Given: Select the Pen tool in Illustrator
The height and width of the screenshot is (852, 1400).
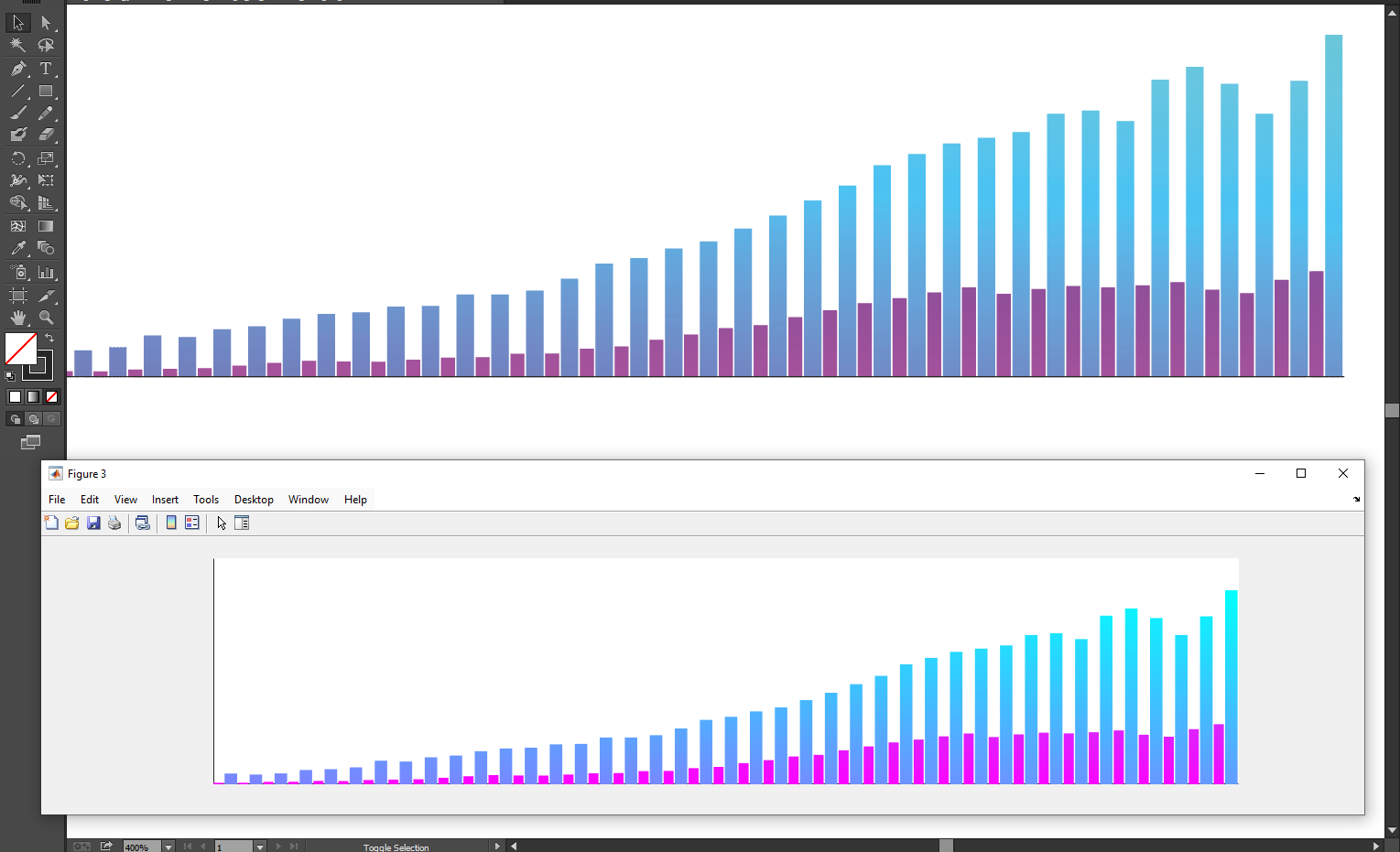Looking at the screenshot, I should point(17,69).
